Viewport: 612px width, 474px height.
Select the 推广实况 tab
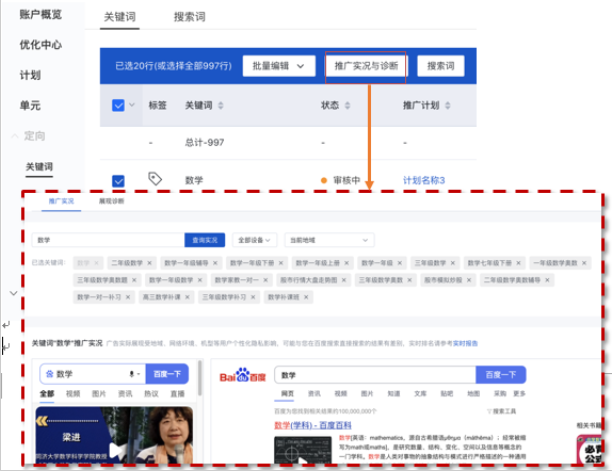[61, 201]
